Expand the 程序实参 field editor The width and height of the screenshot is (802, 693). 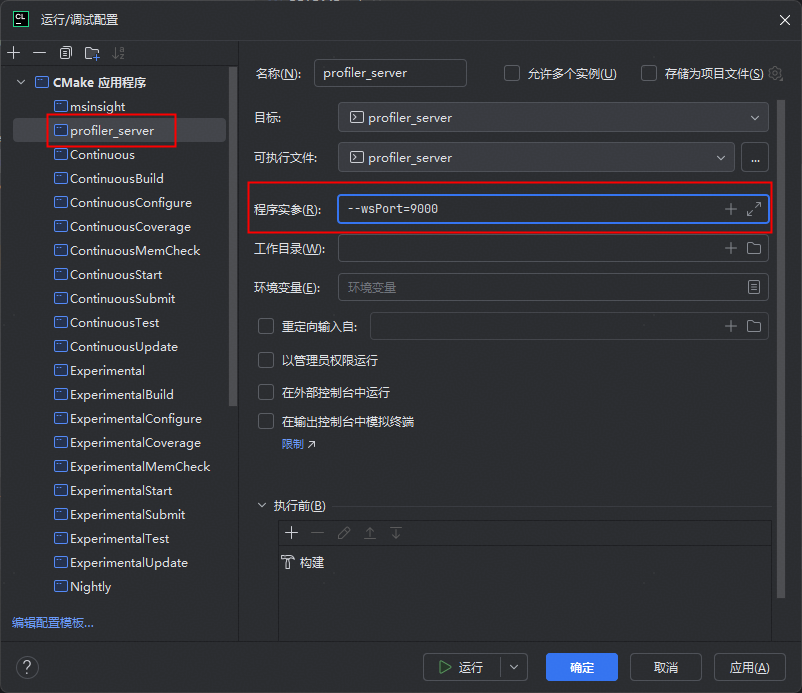click(x=754, y=209)
